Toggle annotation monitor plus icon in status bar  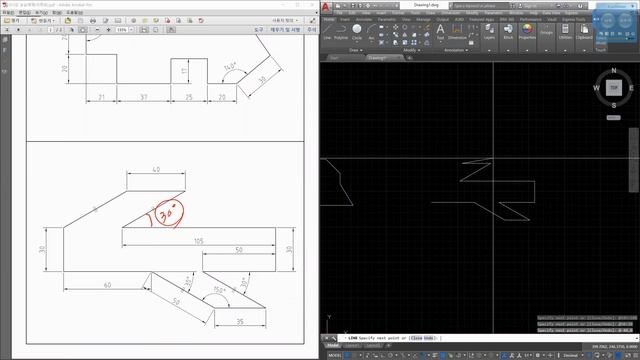coord(550,356)
